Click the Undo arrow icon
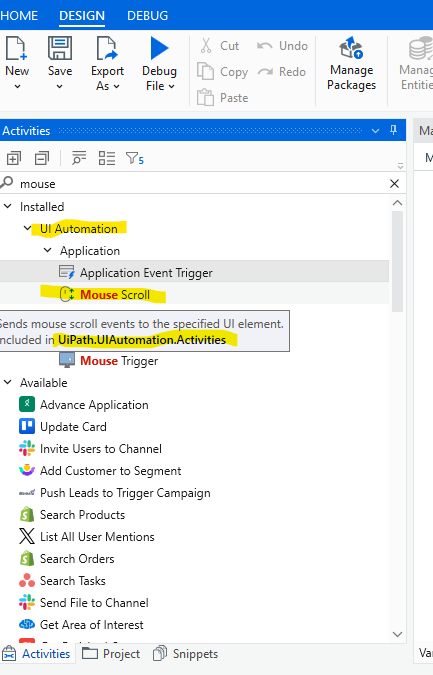The image size is (433, 675). pyautogui.click(x=265, y=46)
